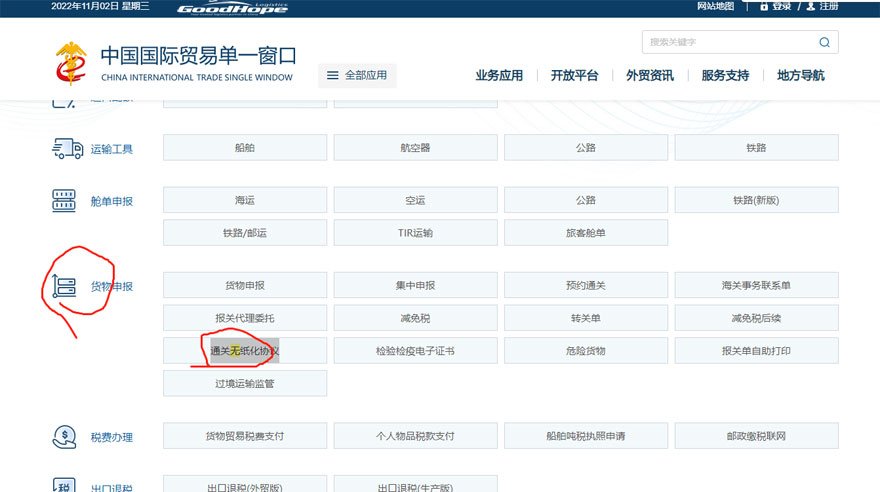880x492 pixels.
Task: Select 船舶 under 运输工具
Action: 245,148
